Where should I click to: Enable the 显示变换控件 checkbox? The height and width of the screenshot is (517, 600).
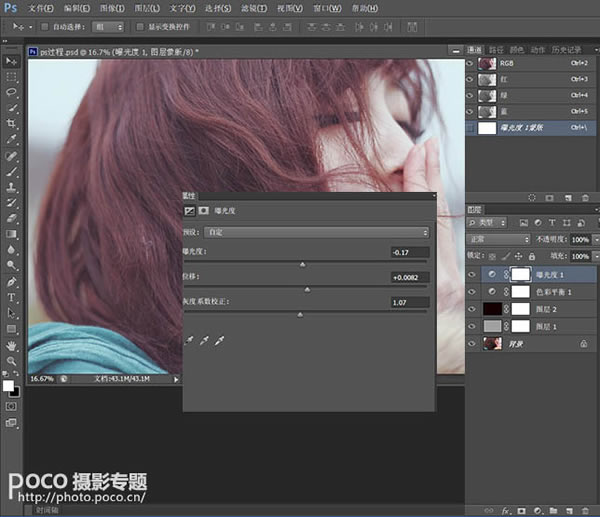(x=139, y=27)
